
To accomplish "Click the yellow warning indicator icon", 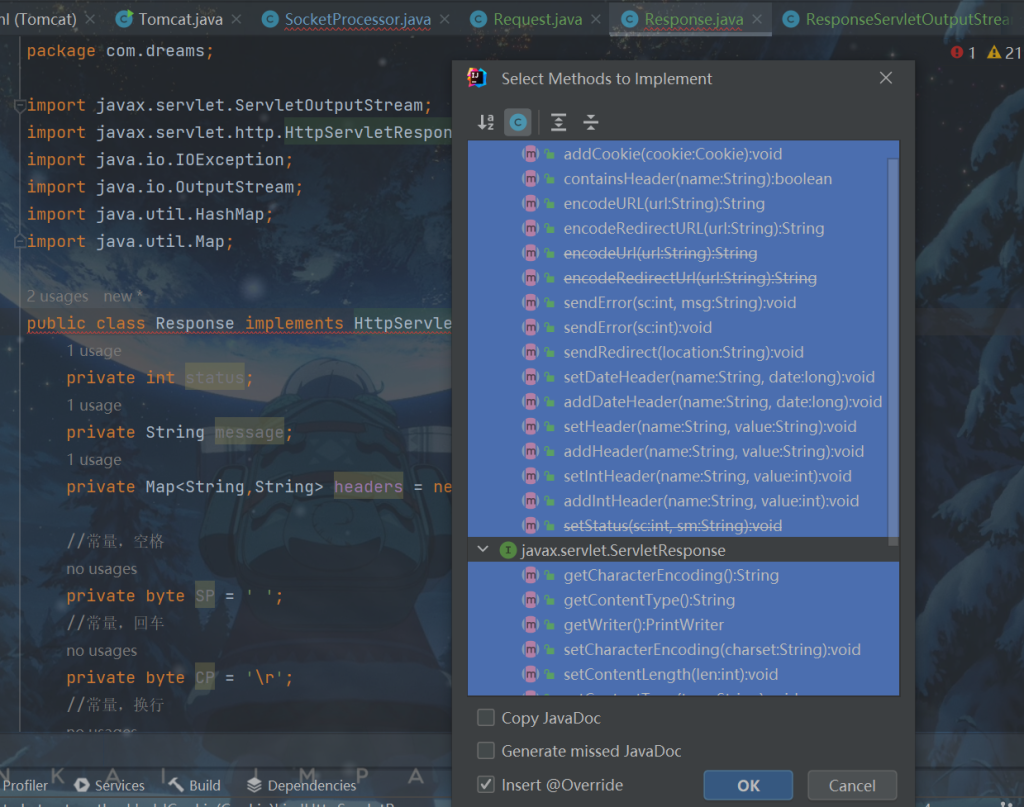I will [x=994, y=52].
